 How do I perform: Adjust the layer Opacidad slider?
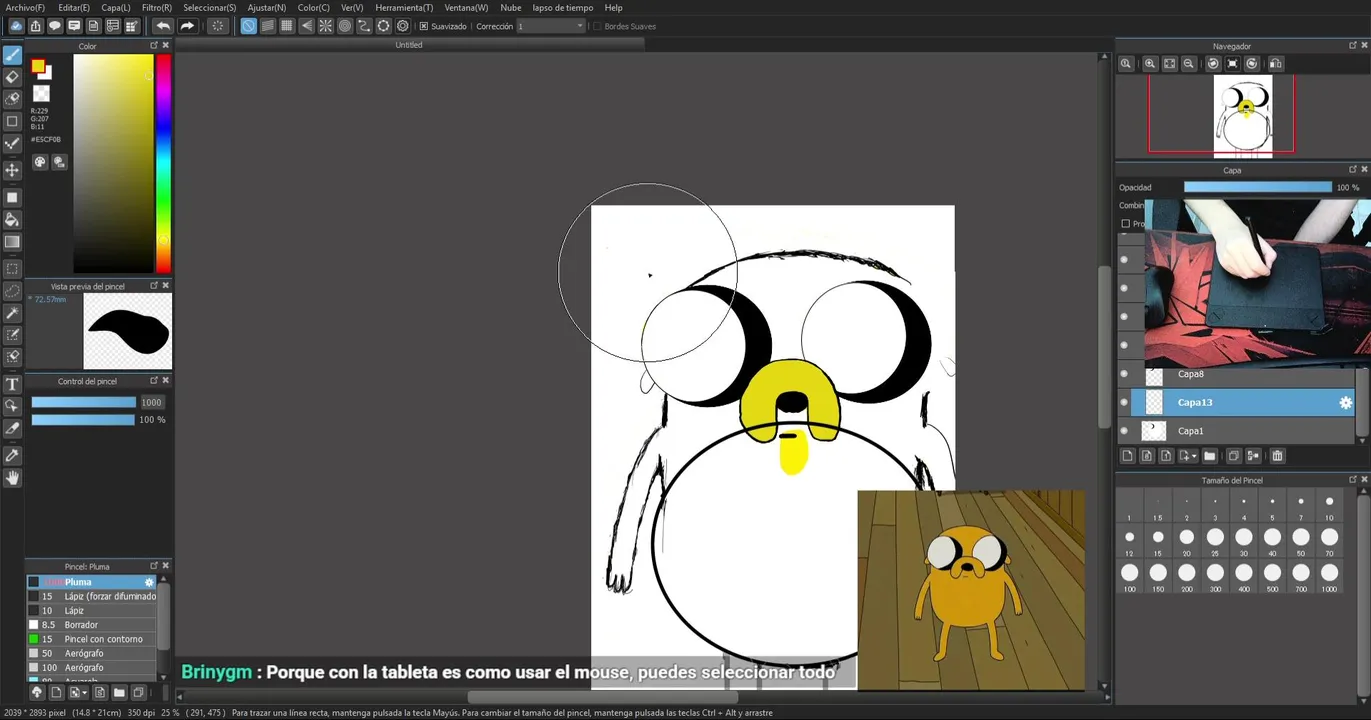pyautogui.click(x=1258, y=187)
